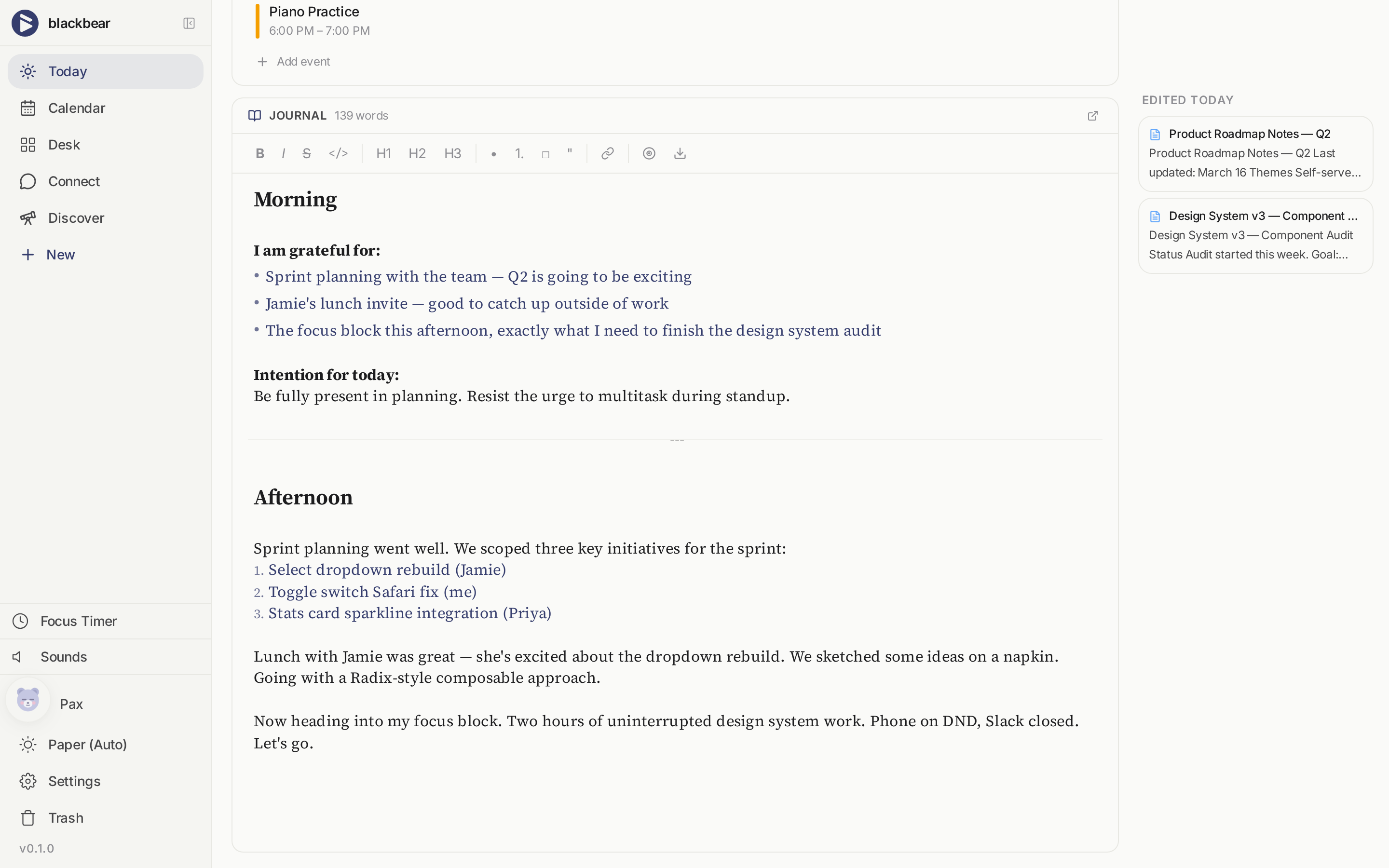Screen dimensions: 1389x868
Task: Open the New item menu
Action: (60, 254)
